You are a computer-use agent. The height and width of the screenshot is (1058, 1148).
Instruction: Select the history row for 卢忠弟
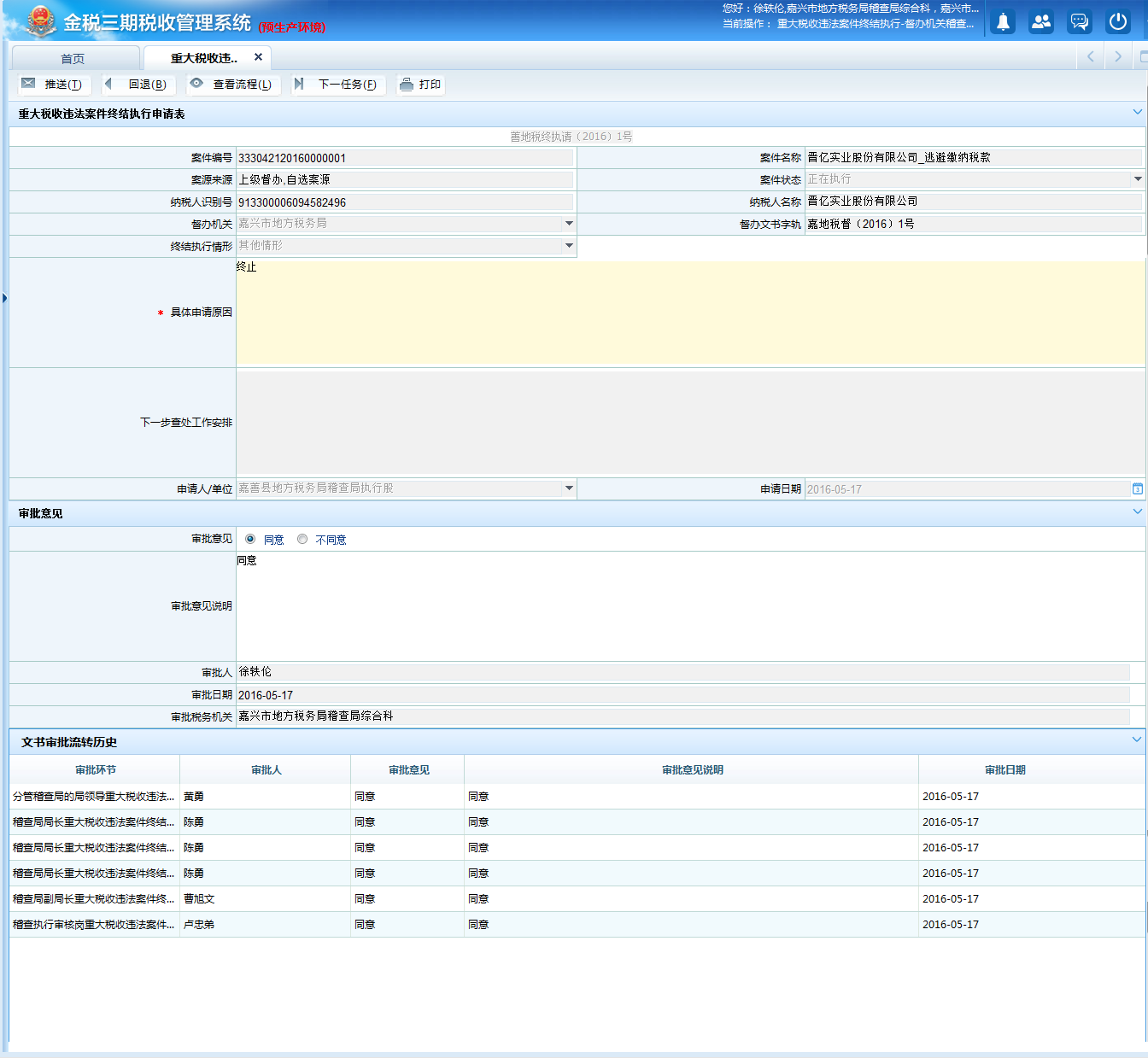577,925
